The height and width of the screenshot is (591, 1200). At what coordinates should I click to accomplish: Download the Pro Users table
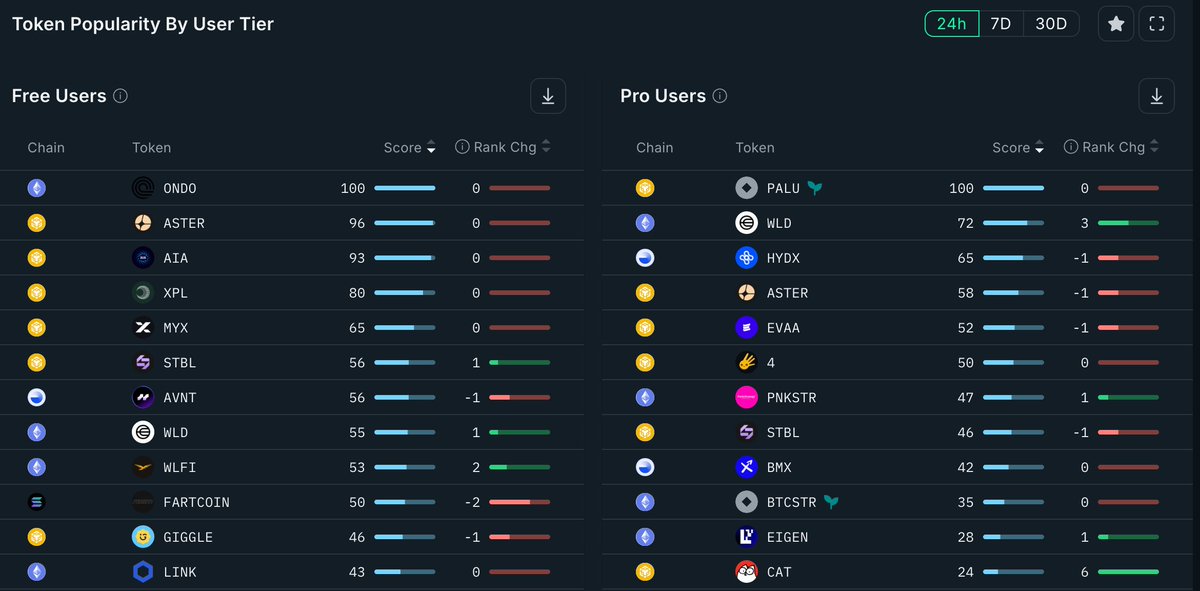tap(1156, 96)
